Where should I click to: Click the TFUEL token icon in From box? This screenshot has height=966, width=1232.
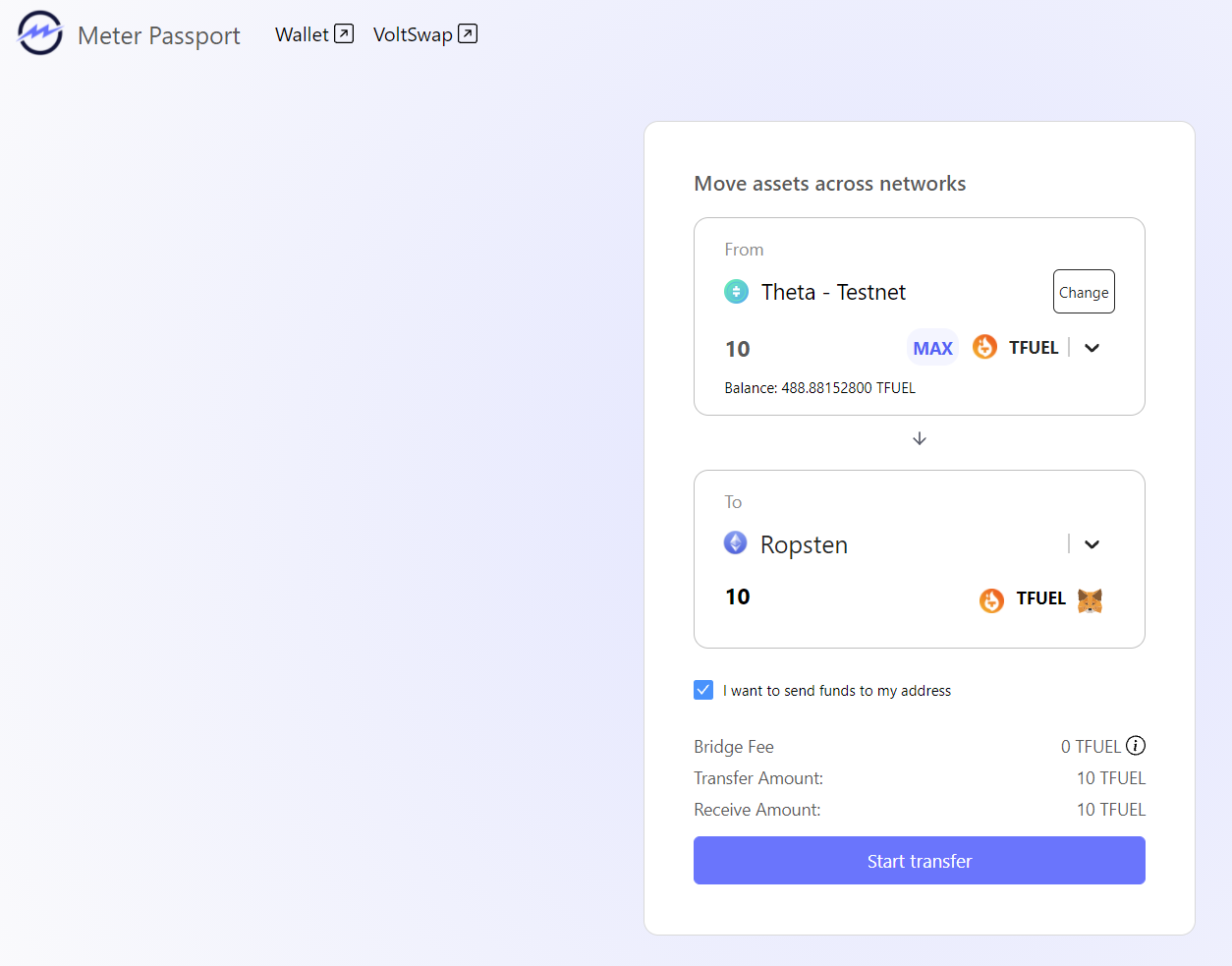984,347
